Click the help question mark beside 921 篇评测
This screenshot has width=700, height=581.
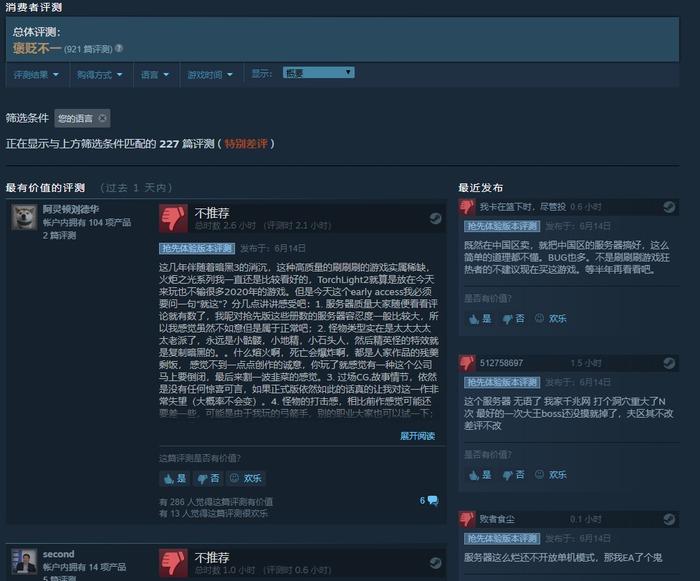[x=119, y=48]
